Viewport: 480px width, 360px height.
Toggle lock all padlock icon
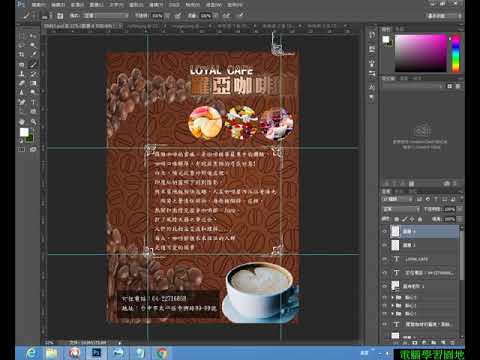coord(420,219)
